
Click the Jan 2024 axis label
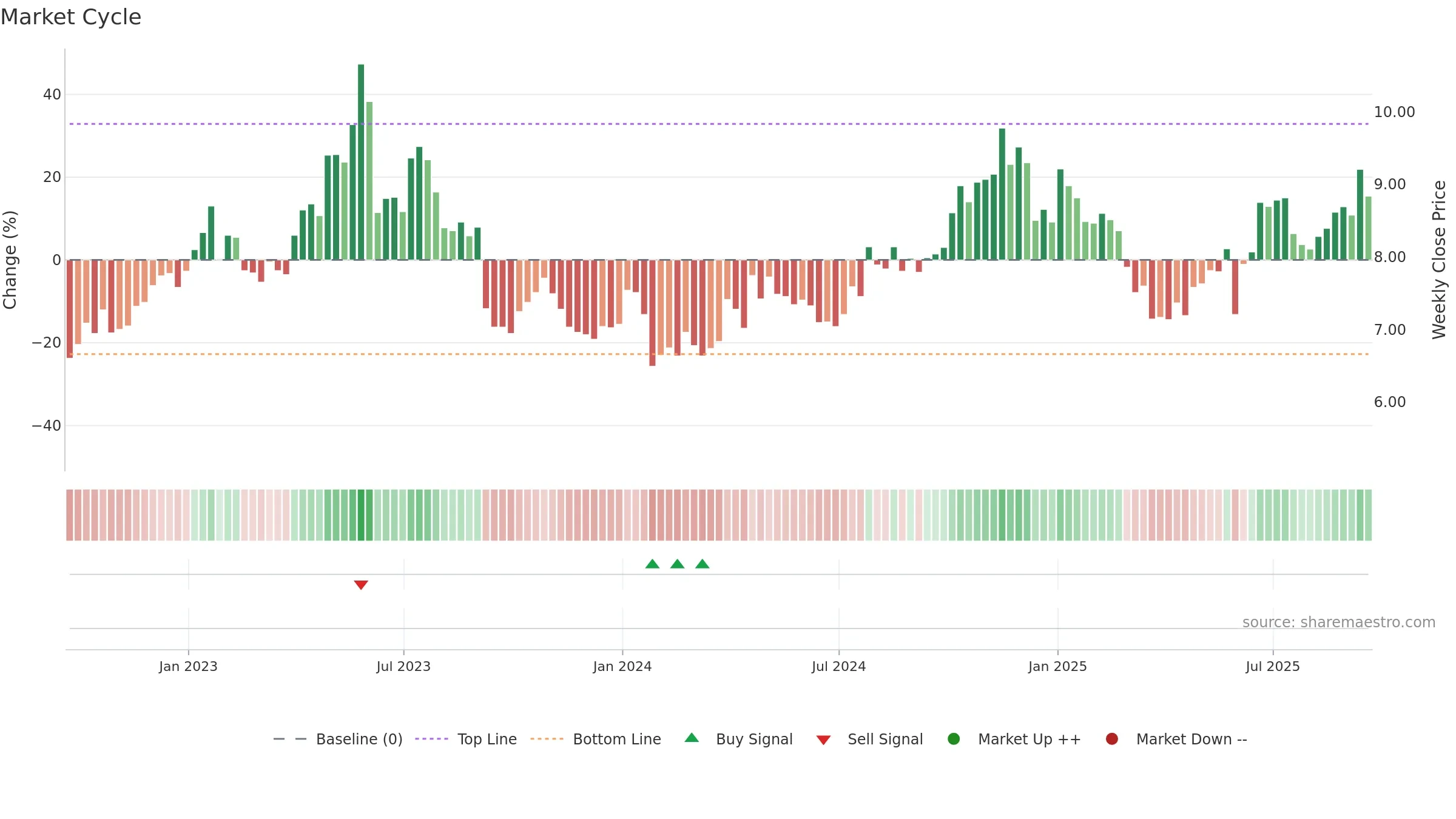click(x=622, y=666)
